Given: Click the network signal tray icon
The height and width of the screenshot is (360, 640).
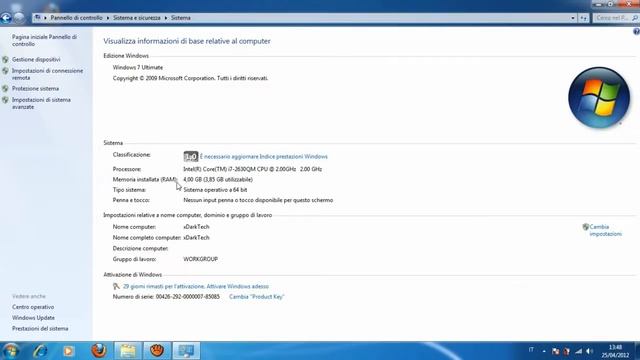Looking at the screenshot, I should [x=578, y=351].
